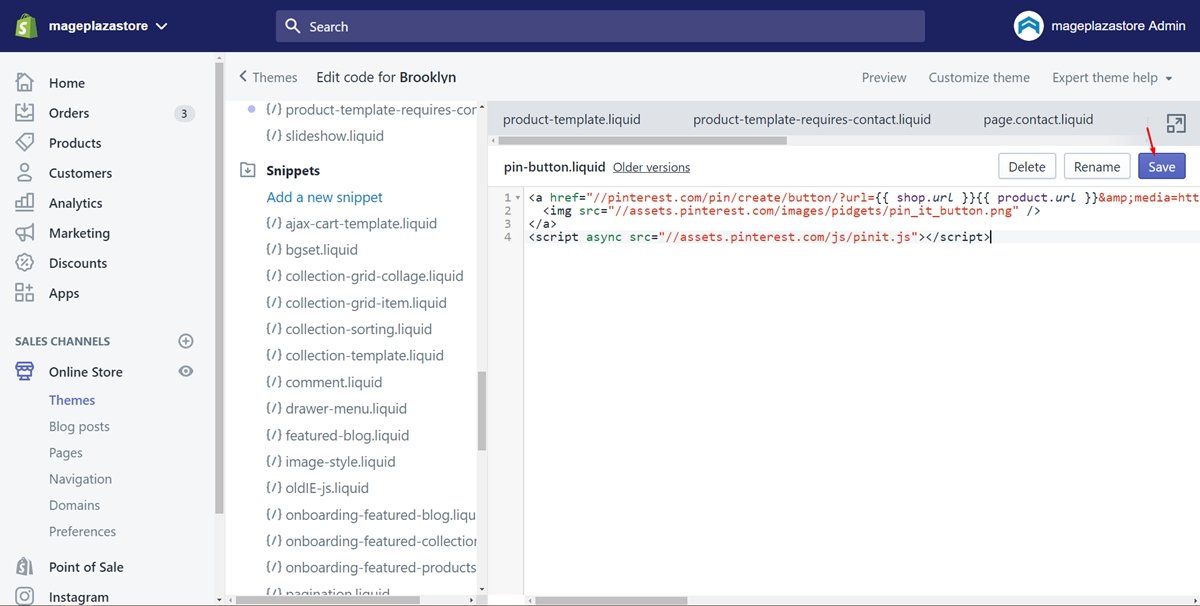Click the file list vertical scrollbar
The image size is (1200, 606).
482,410
